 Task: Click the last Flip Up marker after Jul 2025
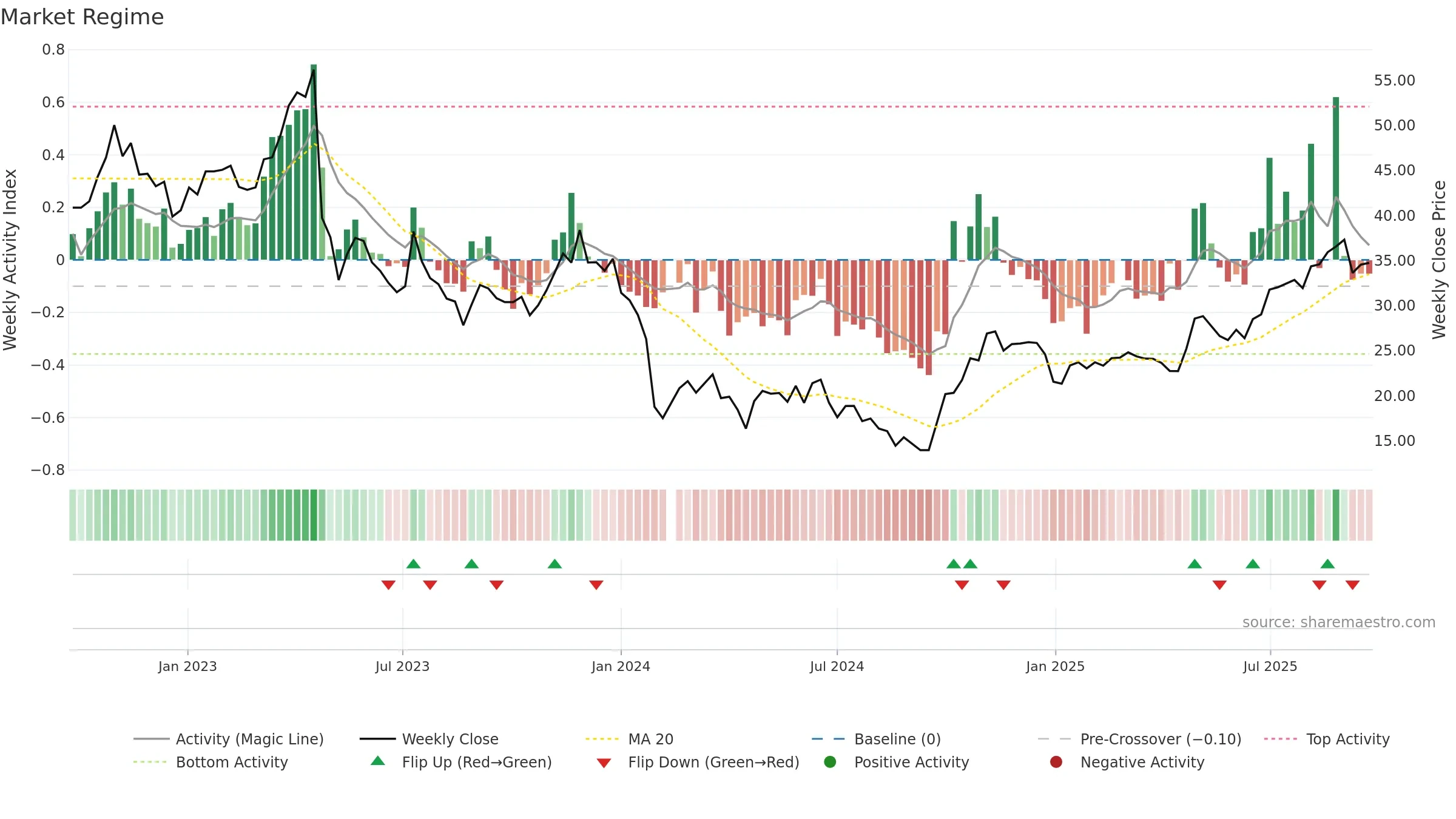click(1327, 564)
